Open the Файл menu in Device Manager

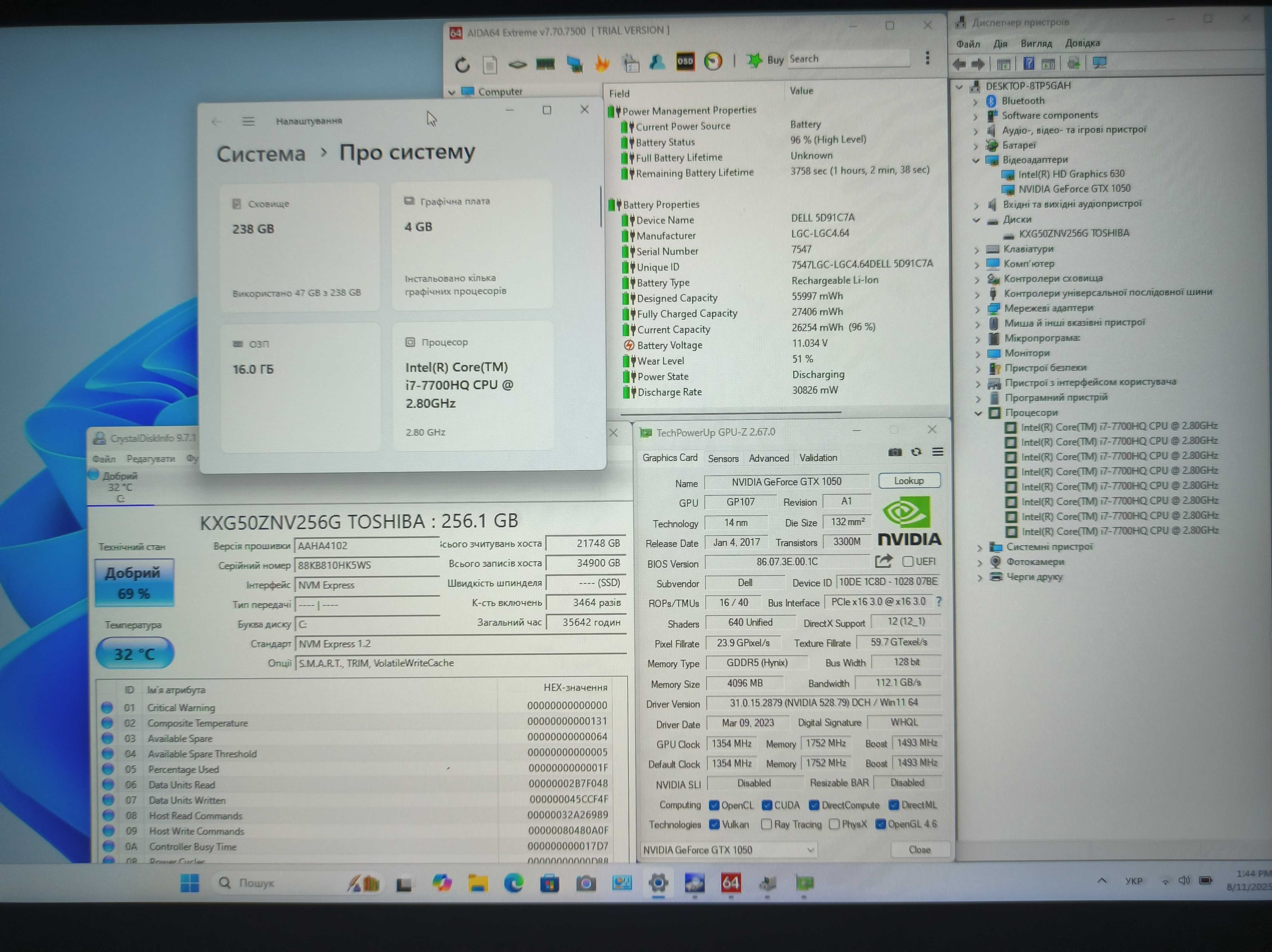968,44
